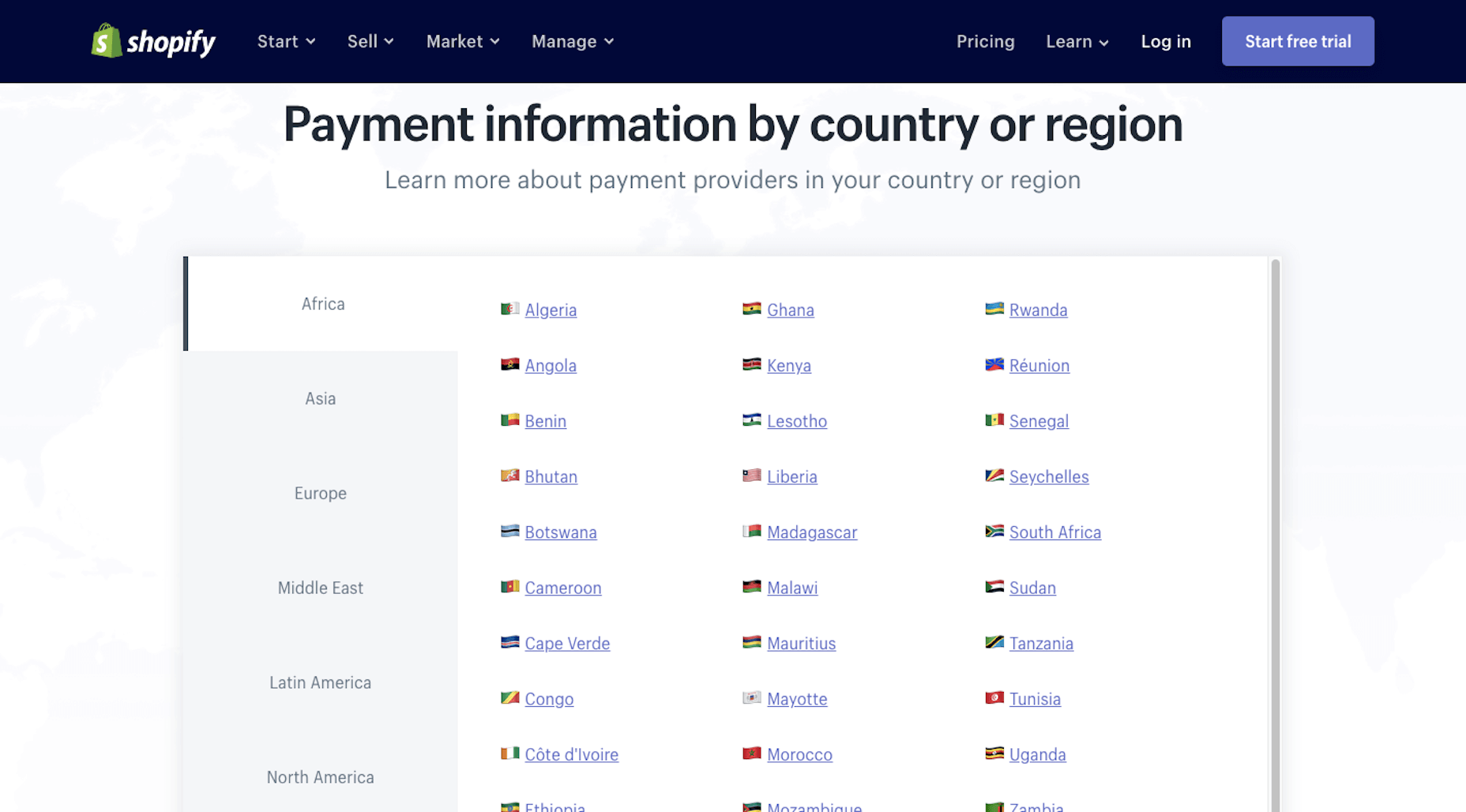Open the Log in link
The height and width of the screenshot is (812, 1466).
(x=1166, y=41)
